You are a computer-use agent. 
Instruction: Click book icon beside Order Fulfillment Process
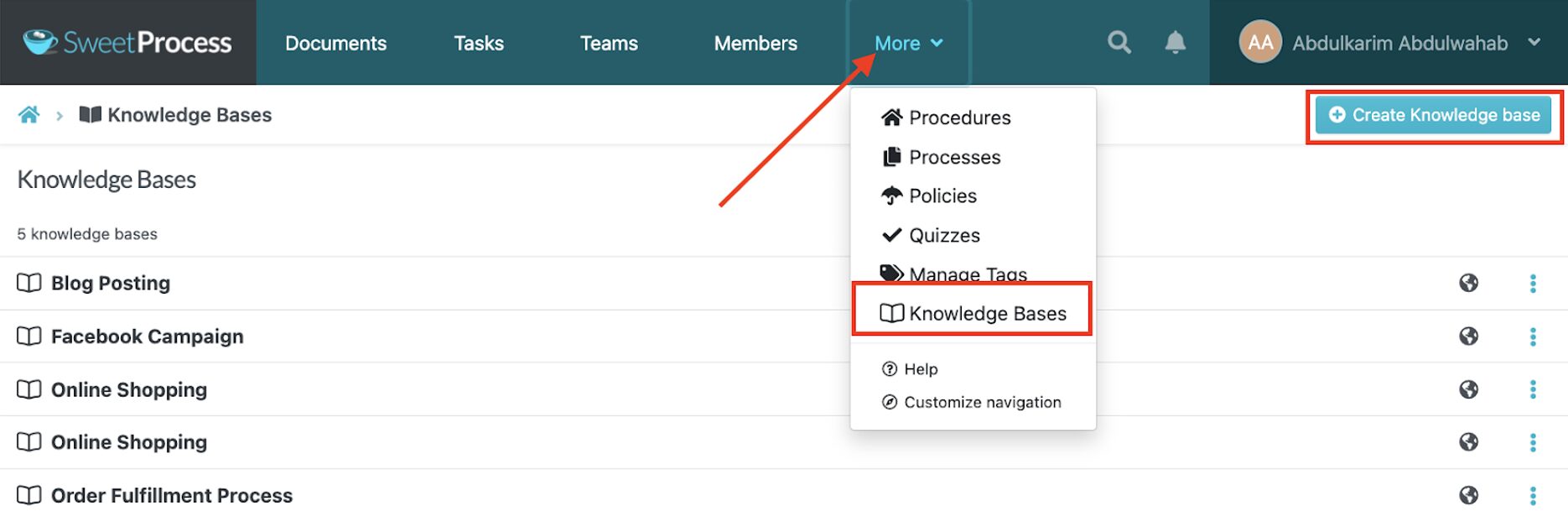[29, 495]
